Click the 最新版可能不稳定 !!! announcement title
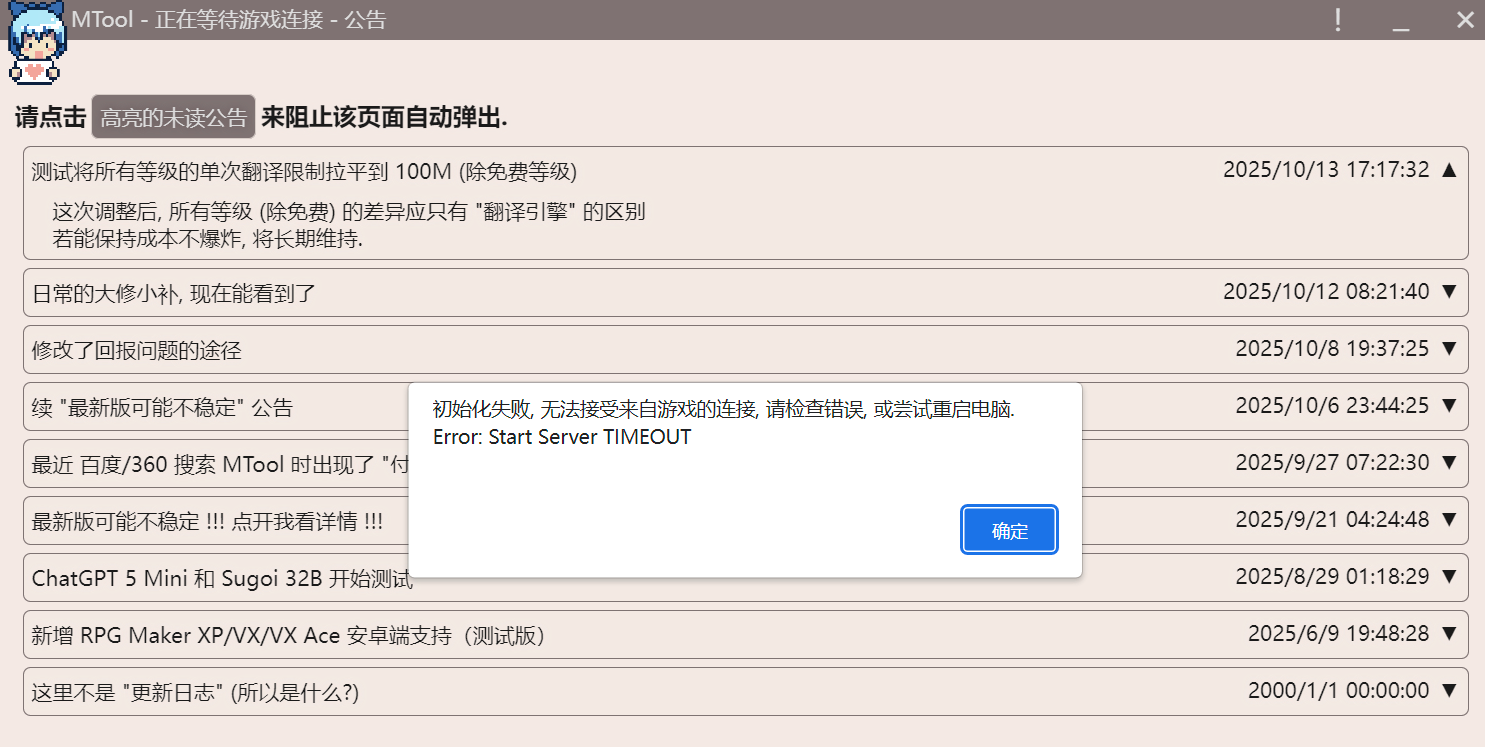This screenshot has width=1485, height=747. tap(207, 521)
